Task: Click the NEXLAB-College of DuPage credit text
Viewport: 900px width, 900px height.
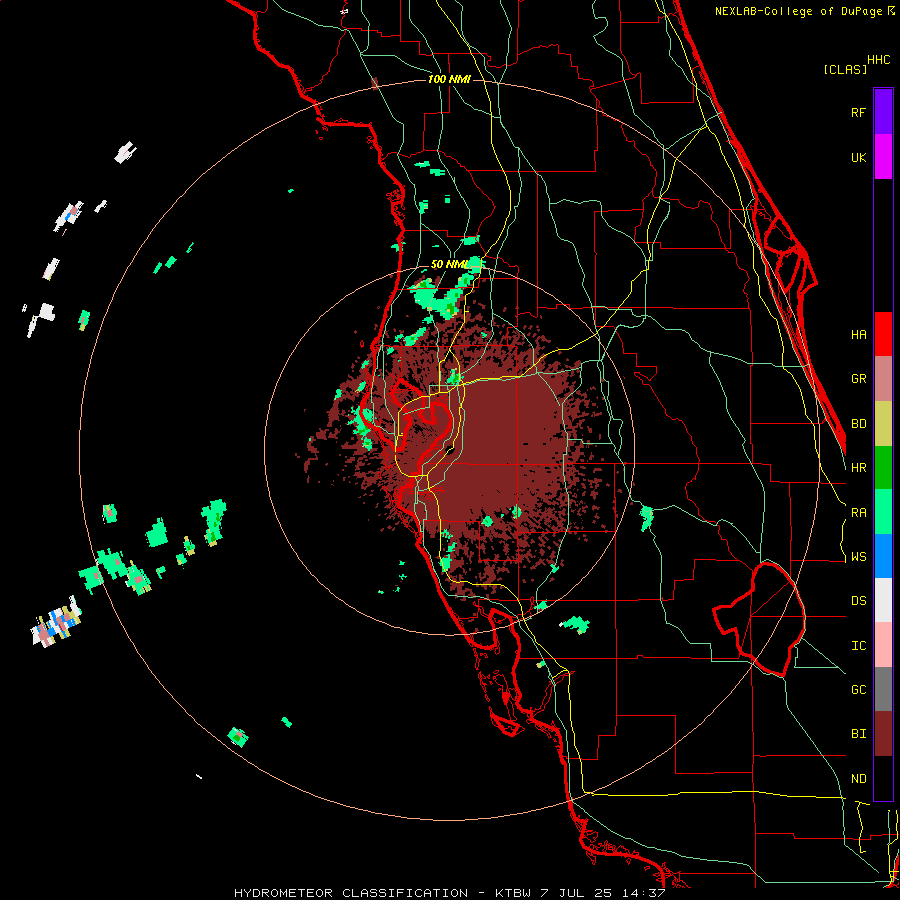Action: point(798,11)
